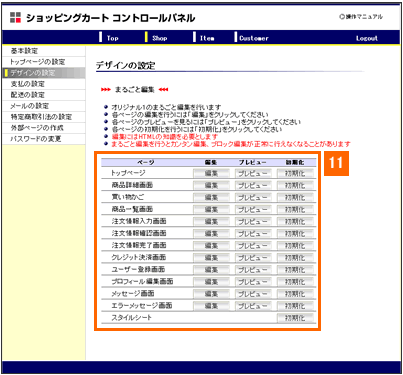Open the 操作マニュアル link
This screenshot has height=375, width=403.
361,17
